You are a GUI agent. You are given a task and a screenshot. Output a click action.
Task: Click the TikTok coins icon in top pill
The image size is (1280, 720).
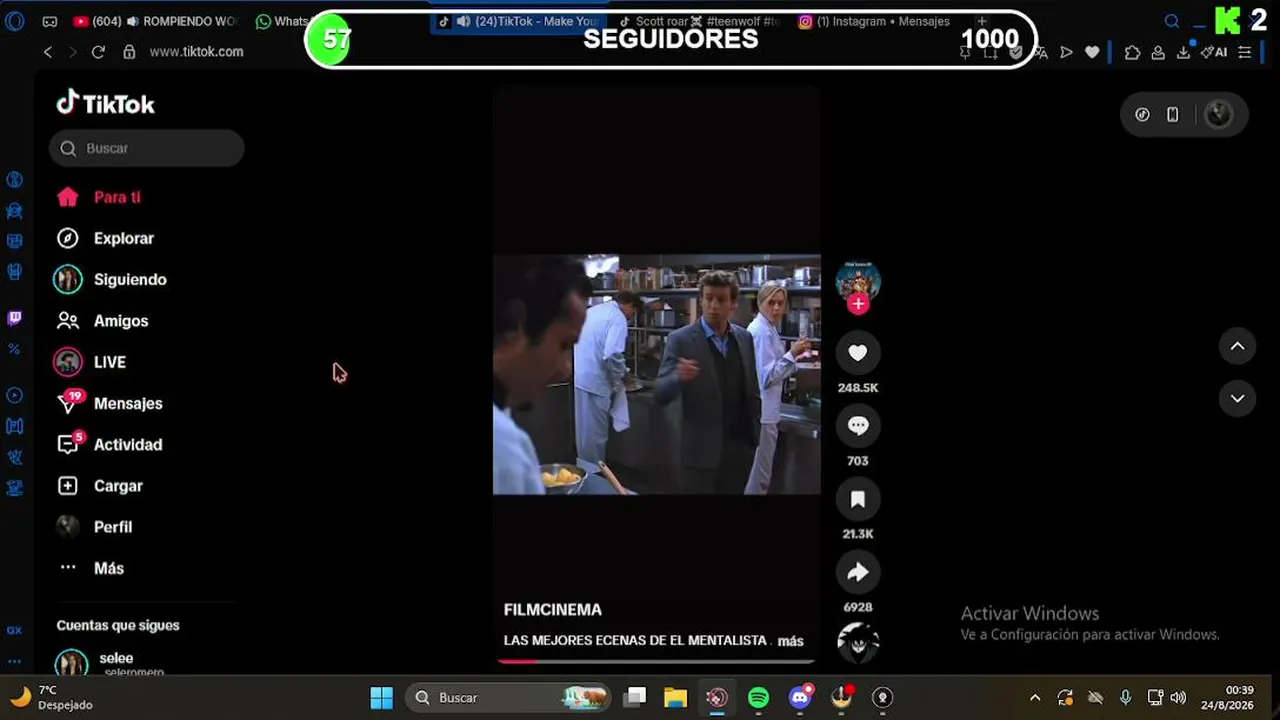coord(1142,114)
